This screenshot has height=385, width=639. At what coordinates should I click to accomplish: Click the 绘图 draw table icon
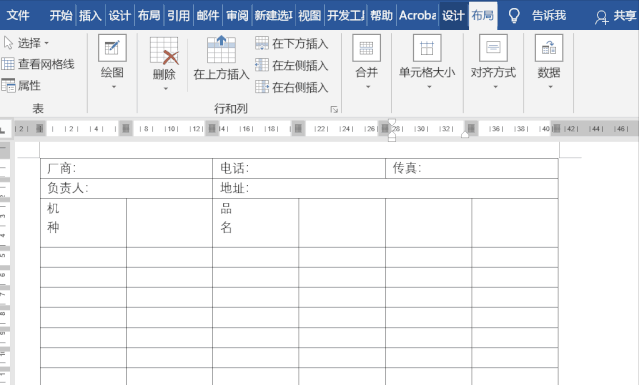(112, 48)
